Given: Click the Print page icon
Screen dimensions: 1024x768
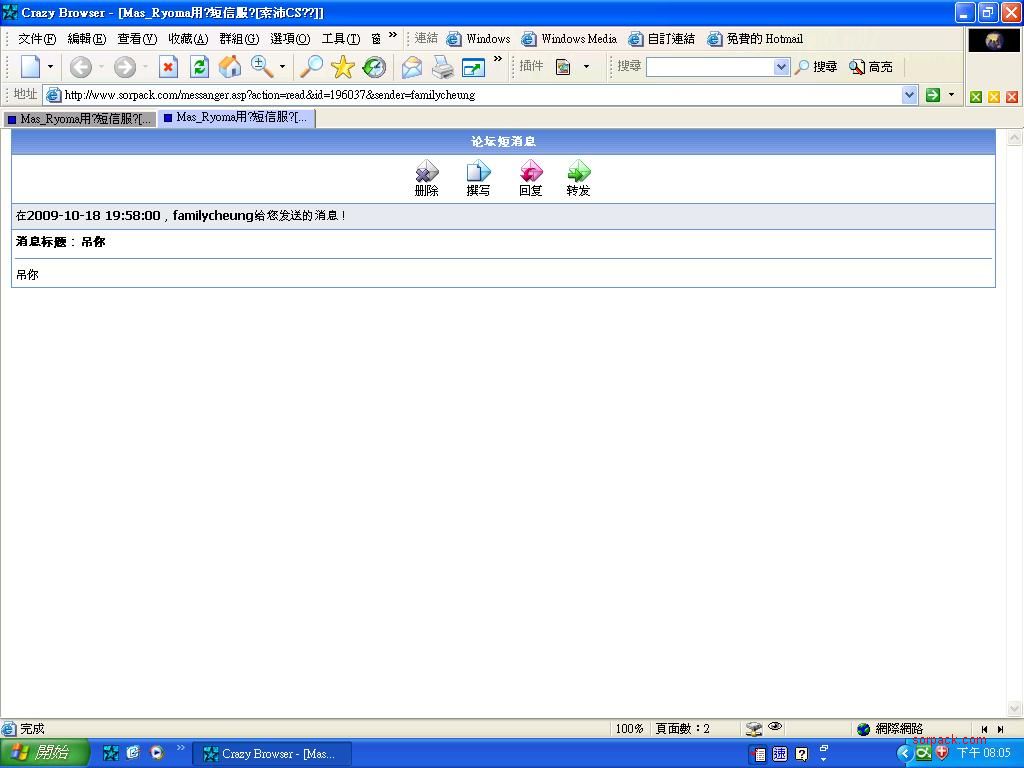Looking at the screenshot, I should (x=442, y=67).
